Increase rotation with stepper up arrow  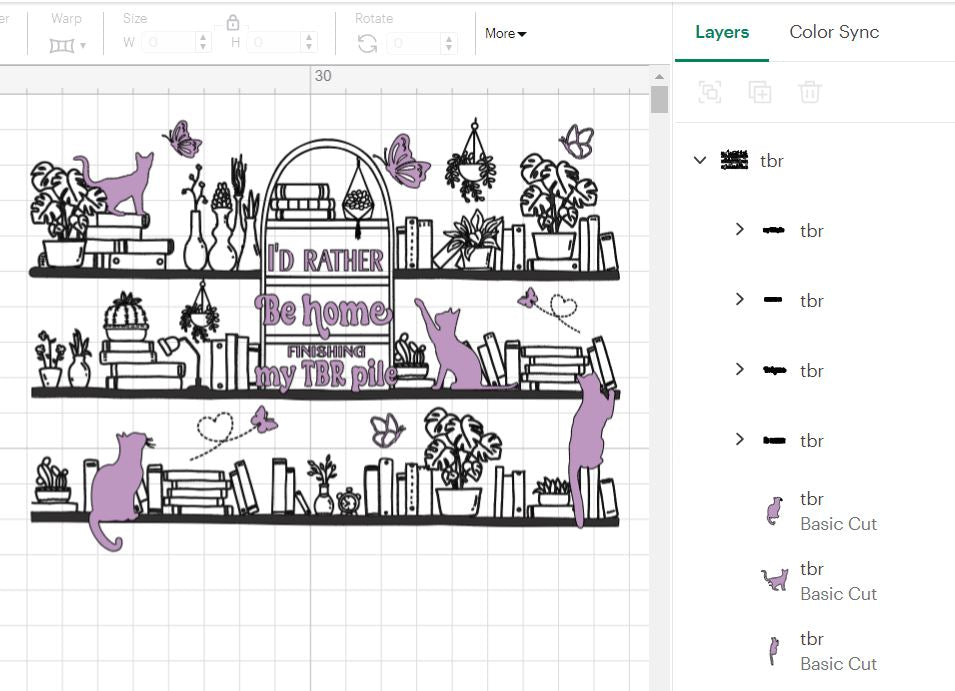tap(449, 38)
